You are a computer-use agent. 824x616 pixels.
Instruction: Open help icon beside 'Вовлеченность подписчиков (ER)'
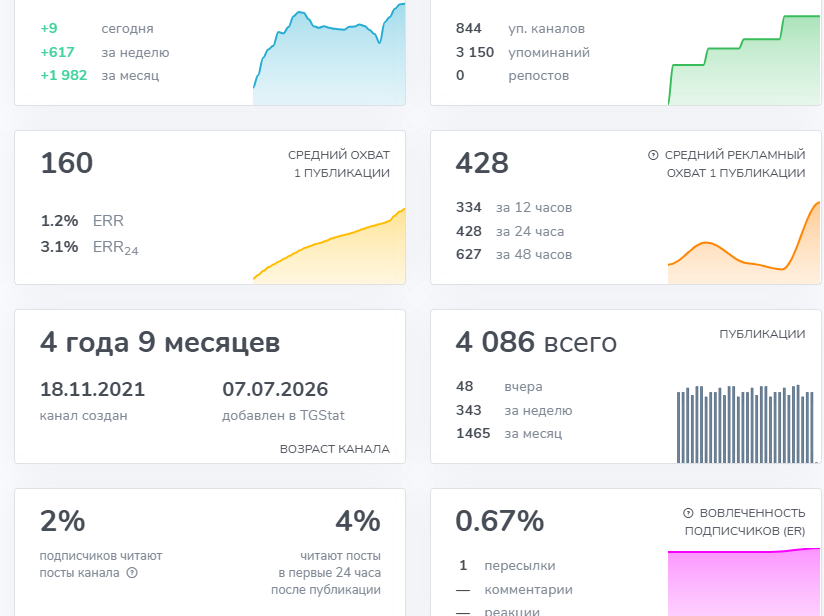[688, 513]
